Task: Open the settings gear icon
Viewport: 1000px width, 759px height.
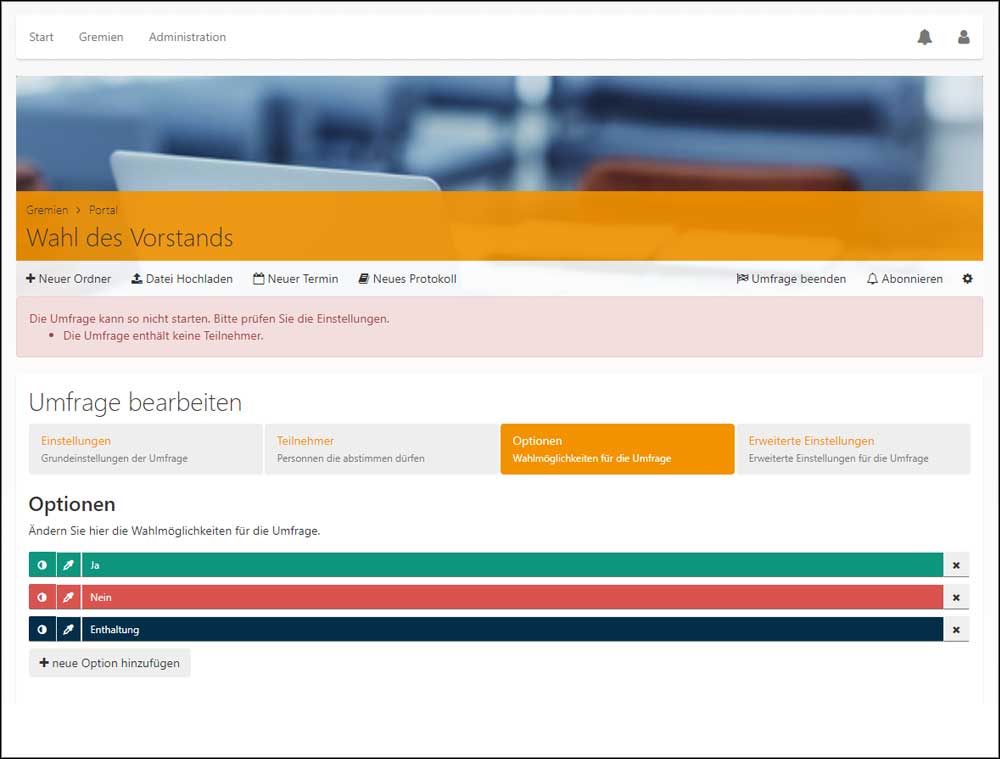Action: (x=967, y=279)
